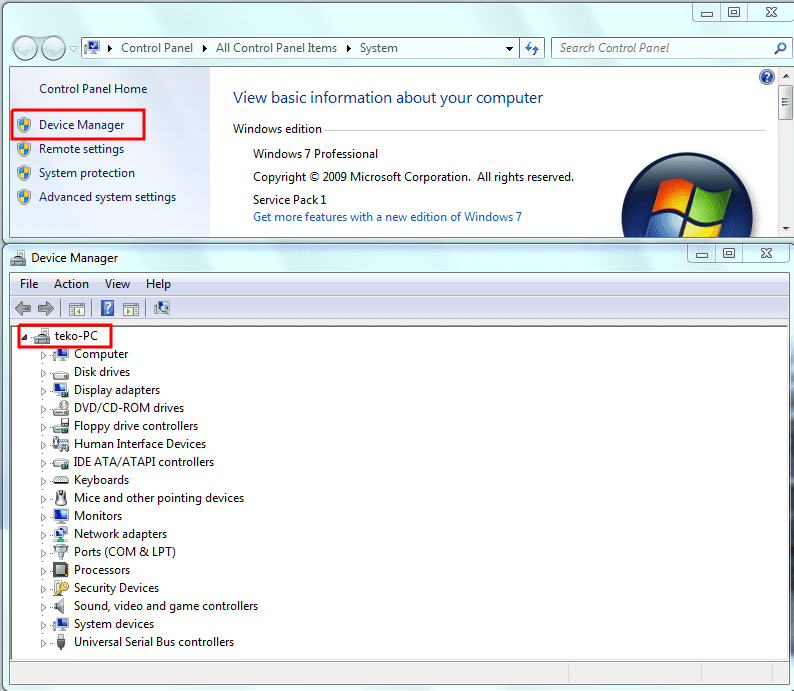Click the Keyboards category icon
This screenshot has width=794, height=691.
[x=61, y=480]
